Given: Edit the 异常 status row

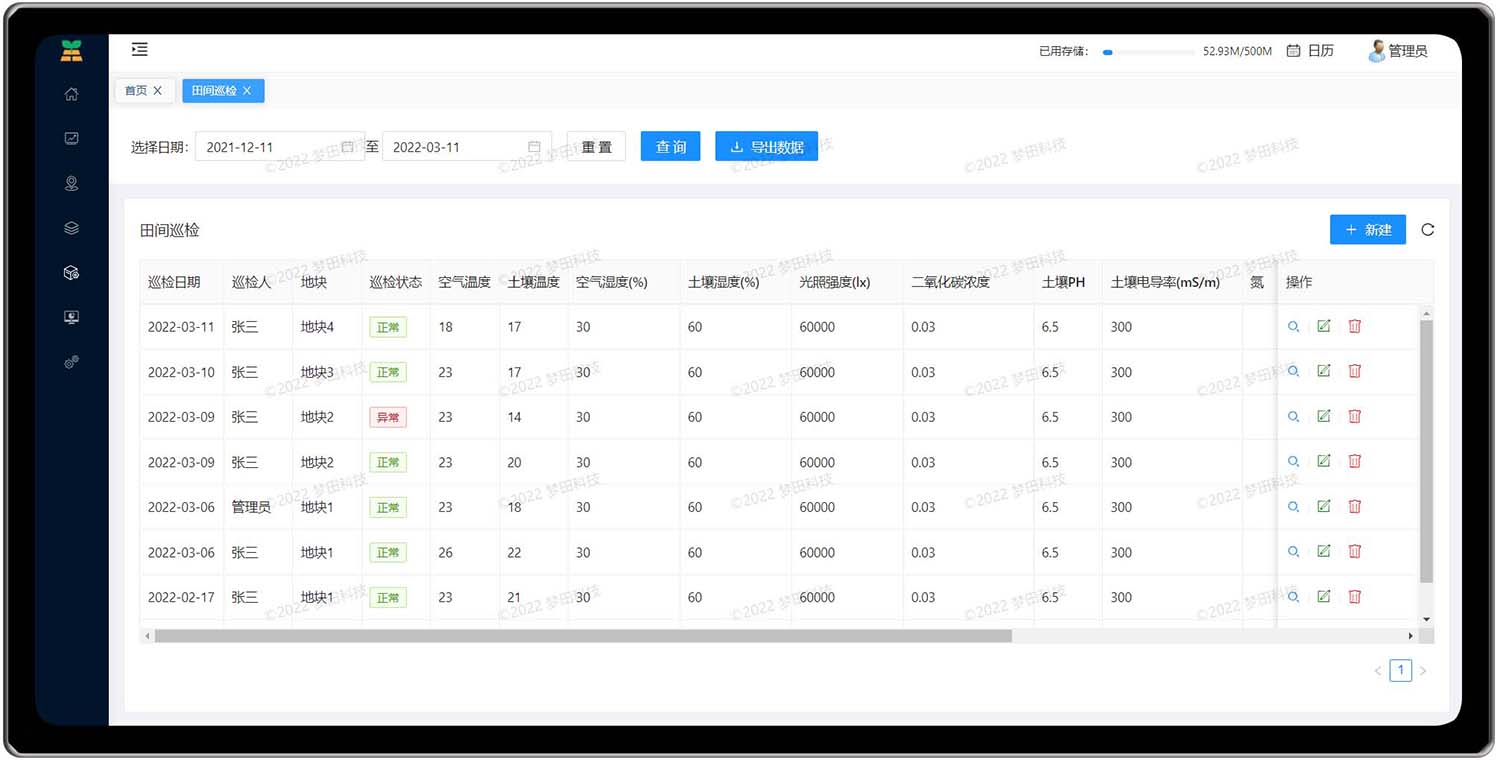Looking at the screenshot, I should [1324, 416].
